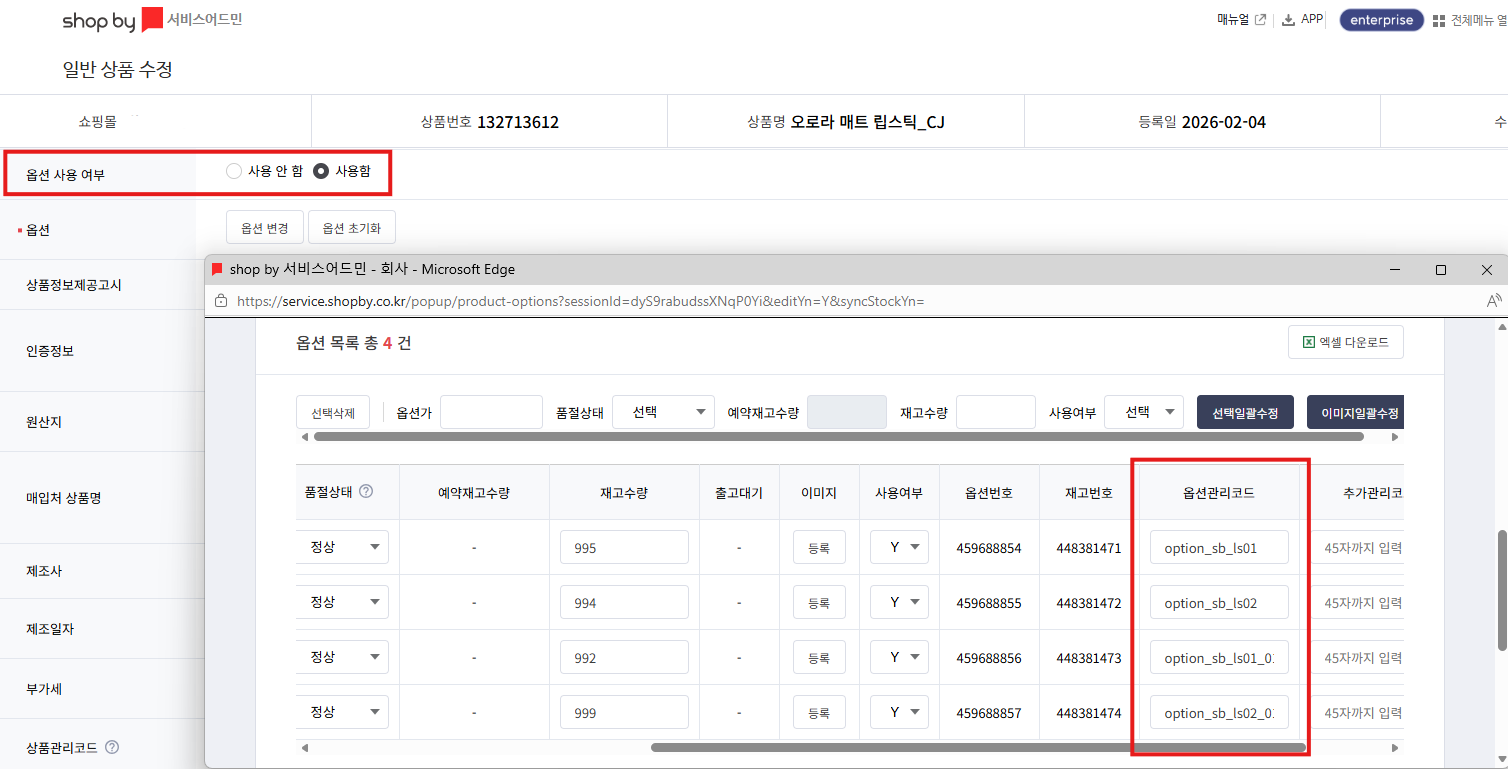
Task: Click the 부가세 section label
Action: pos(44,689)
